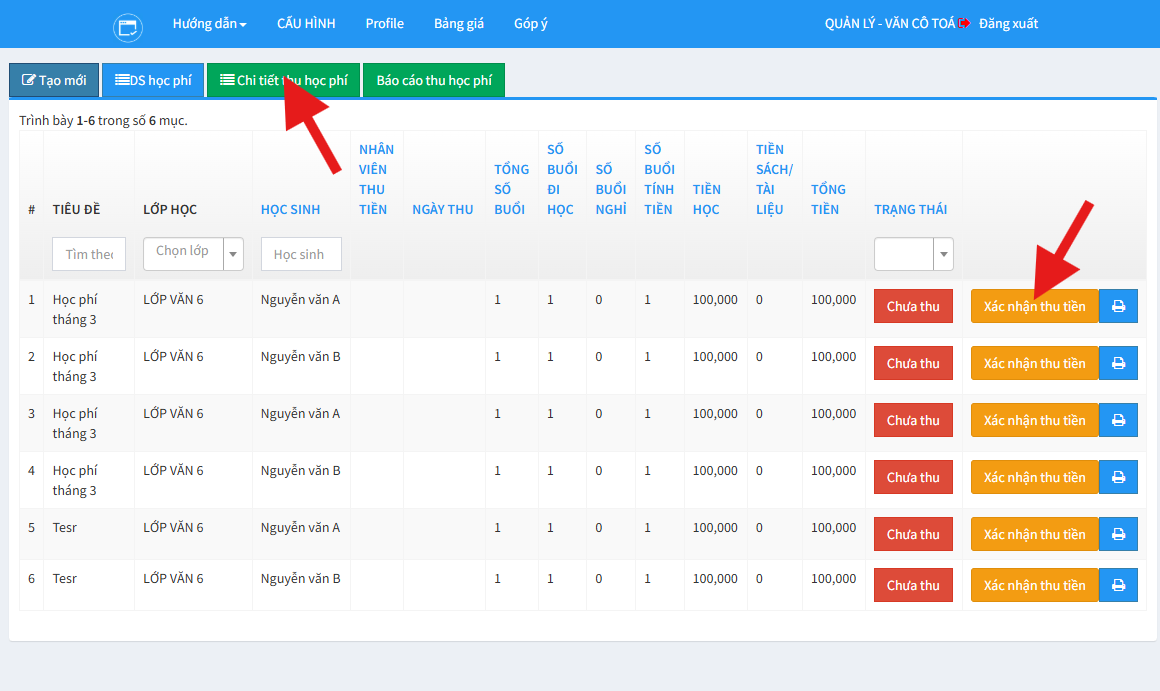
Task: Focus the Tiêu đề search field
Action: [89, 254]
